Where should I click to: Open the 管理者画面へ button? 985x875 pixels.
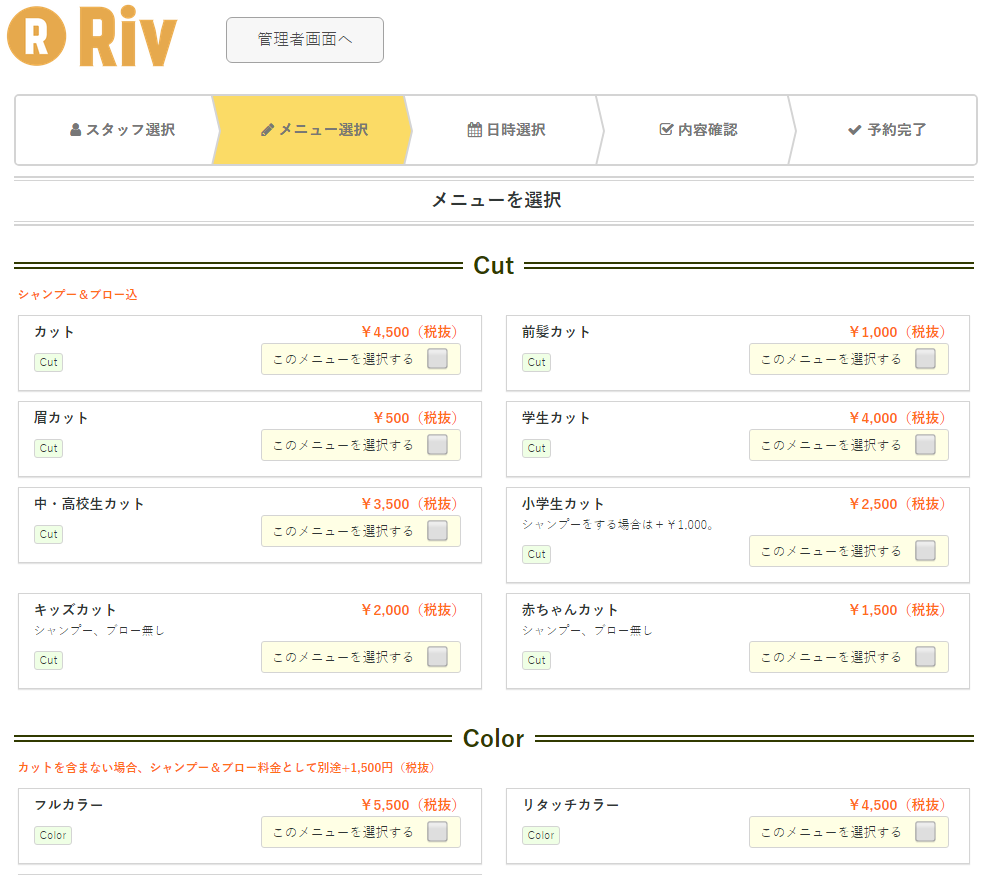click(x=305, y=40)
